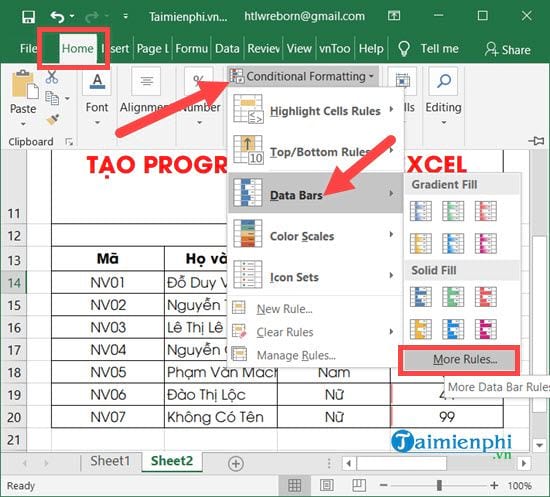Click the Share button
Viewport: 550px width, 497px height.
(x=508, y=49)
